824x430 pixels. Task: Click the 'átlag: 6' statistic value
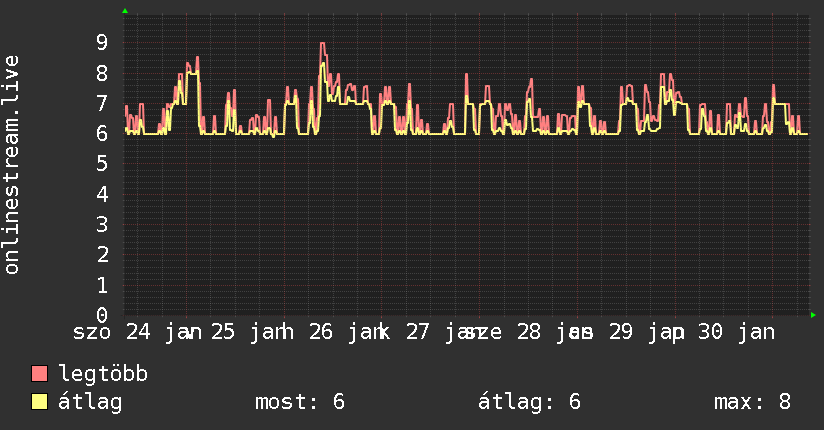pos(529,402)
